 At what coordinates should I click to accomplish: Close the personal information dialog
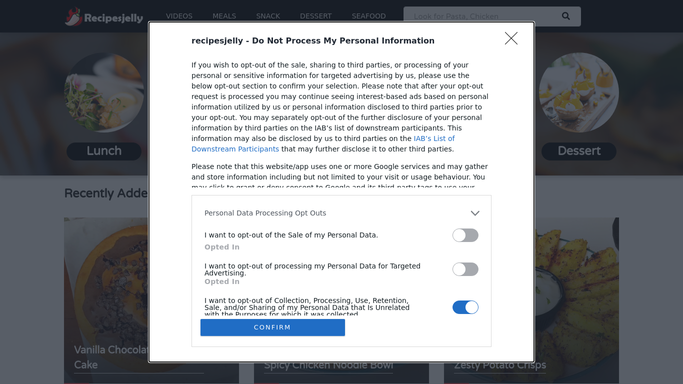pyautogui.click(x=511, y=38)
